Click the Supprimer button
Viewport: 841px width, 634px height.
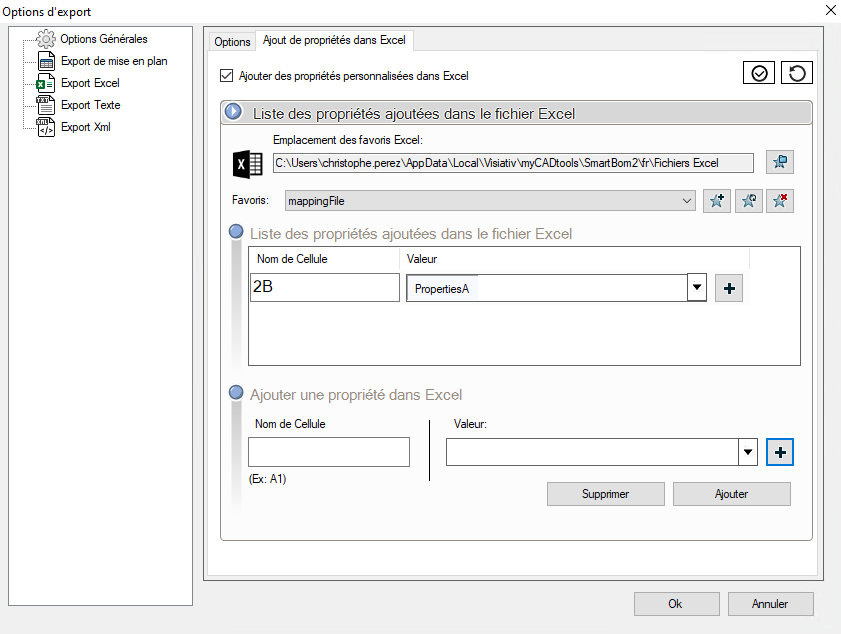(605, 494)
